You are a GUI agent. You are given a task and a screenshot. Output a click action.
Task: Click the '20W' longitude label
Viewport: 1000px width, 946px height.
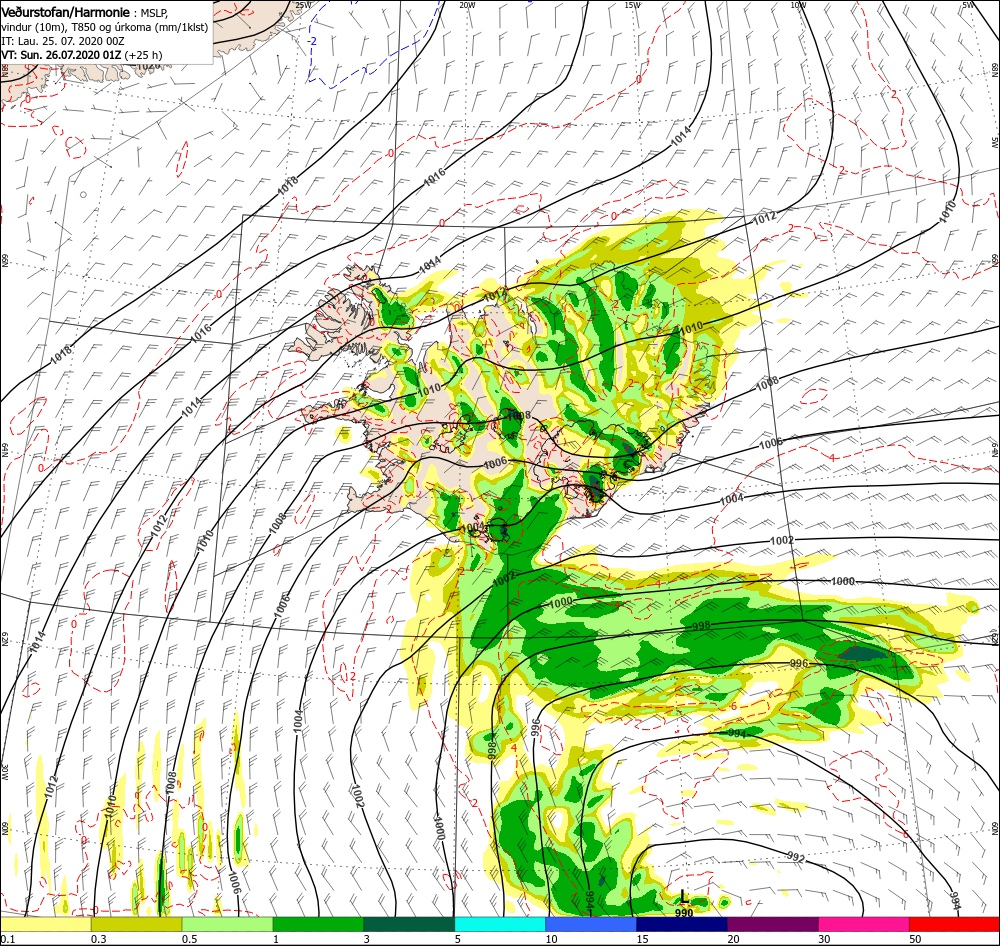point(467,4)
